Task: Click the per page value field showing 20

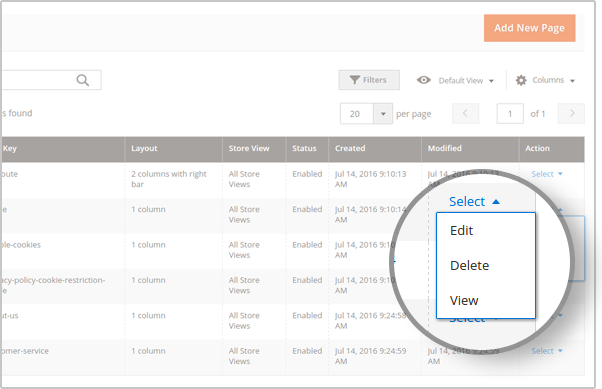Action: click(357, 114)
